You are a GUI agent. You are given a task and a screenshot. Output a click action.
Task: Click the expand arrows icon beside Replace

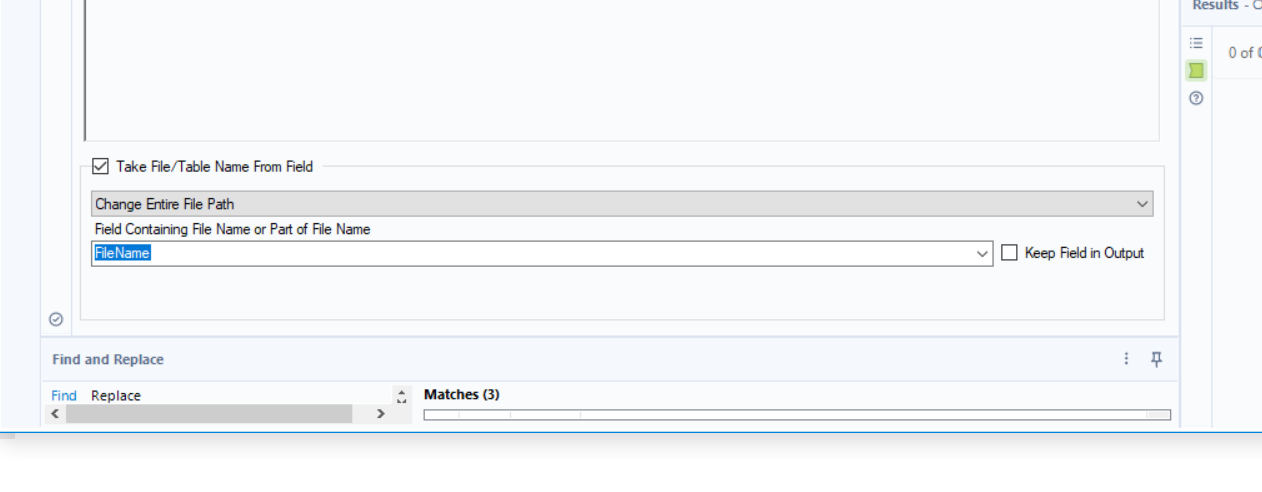point(402,396)
